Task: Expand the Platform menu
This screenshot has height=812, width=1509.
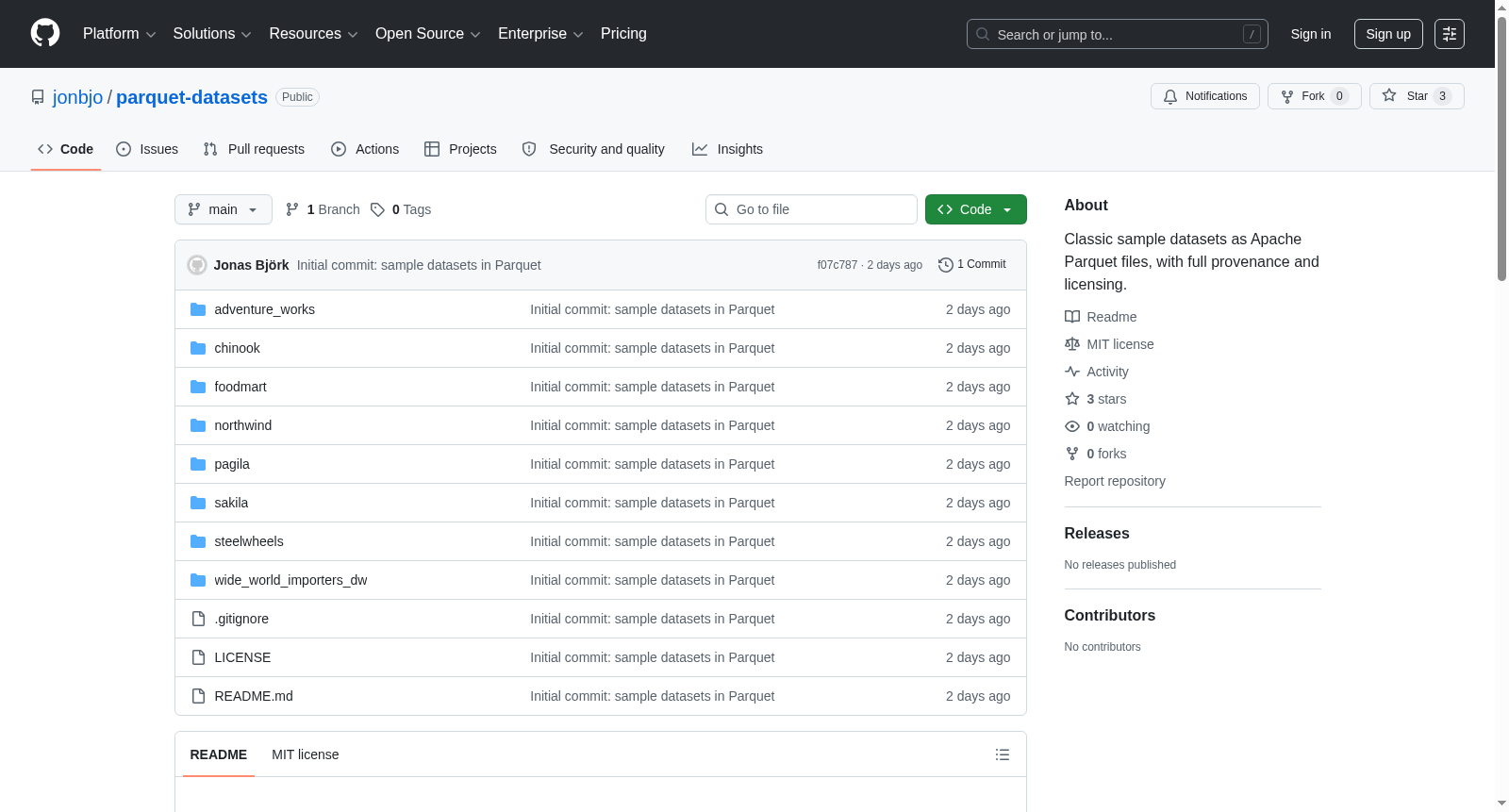Action: pyautogui.click(x=119, y=34)
